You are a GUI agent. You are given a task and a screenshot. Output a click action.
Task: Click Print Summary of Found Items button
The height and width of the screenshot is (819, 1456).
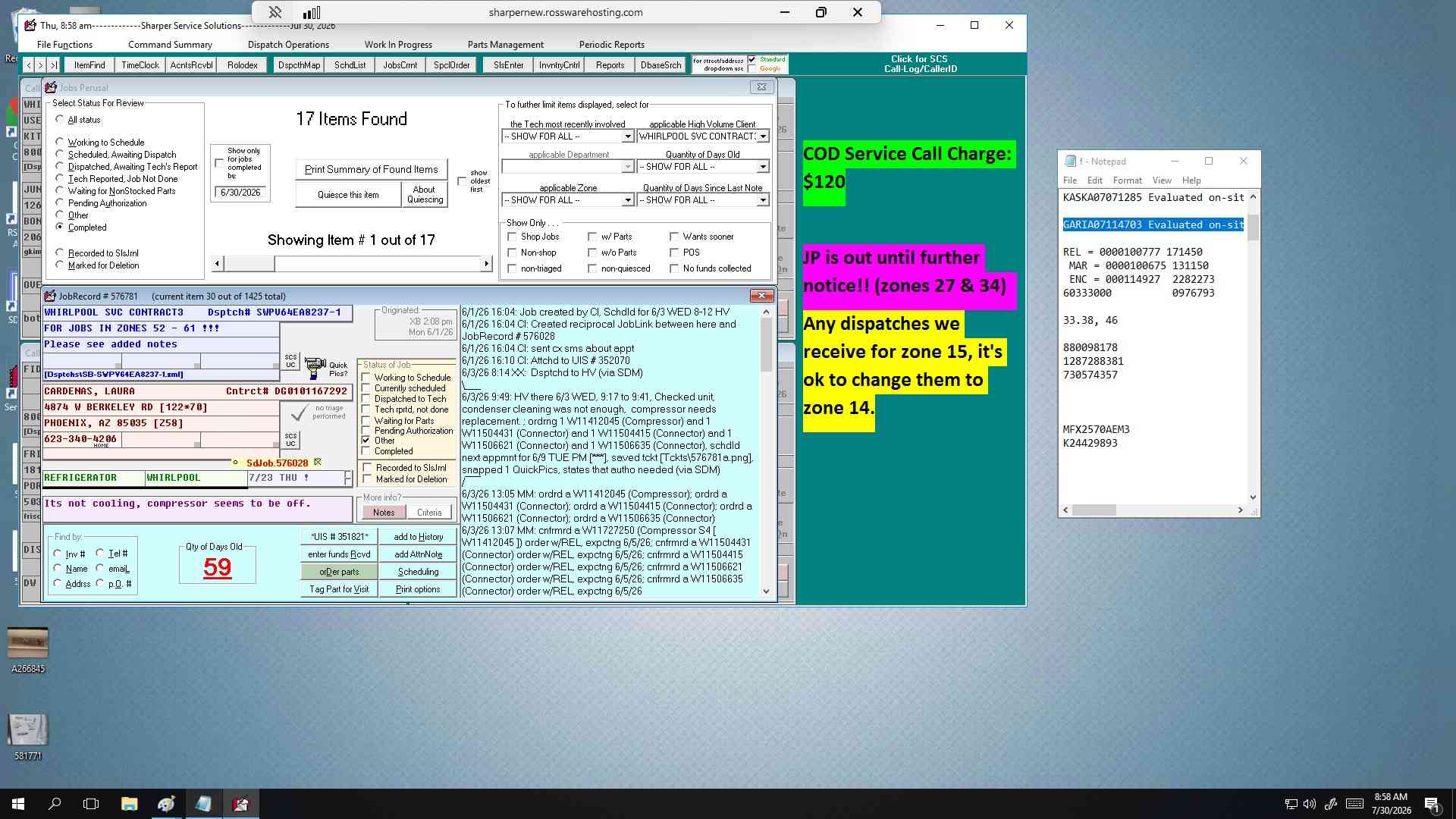pos(372,169)
